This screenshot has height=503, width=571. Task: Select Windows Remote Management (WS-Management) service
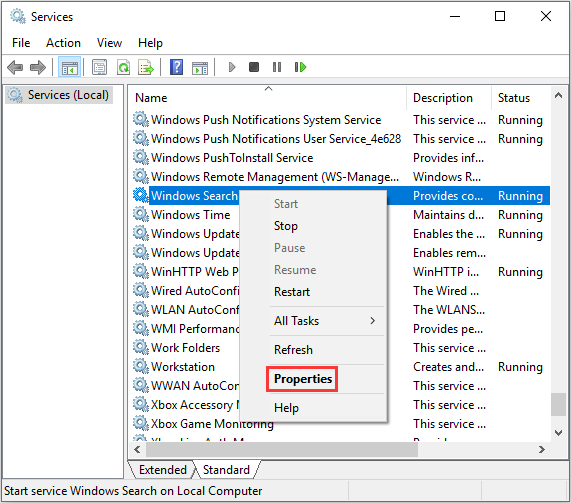(x=275, y=177)
